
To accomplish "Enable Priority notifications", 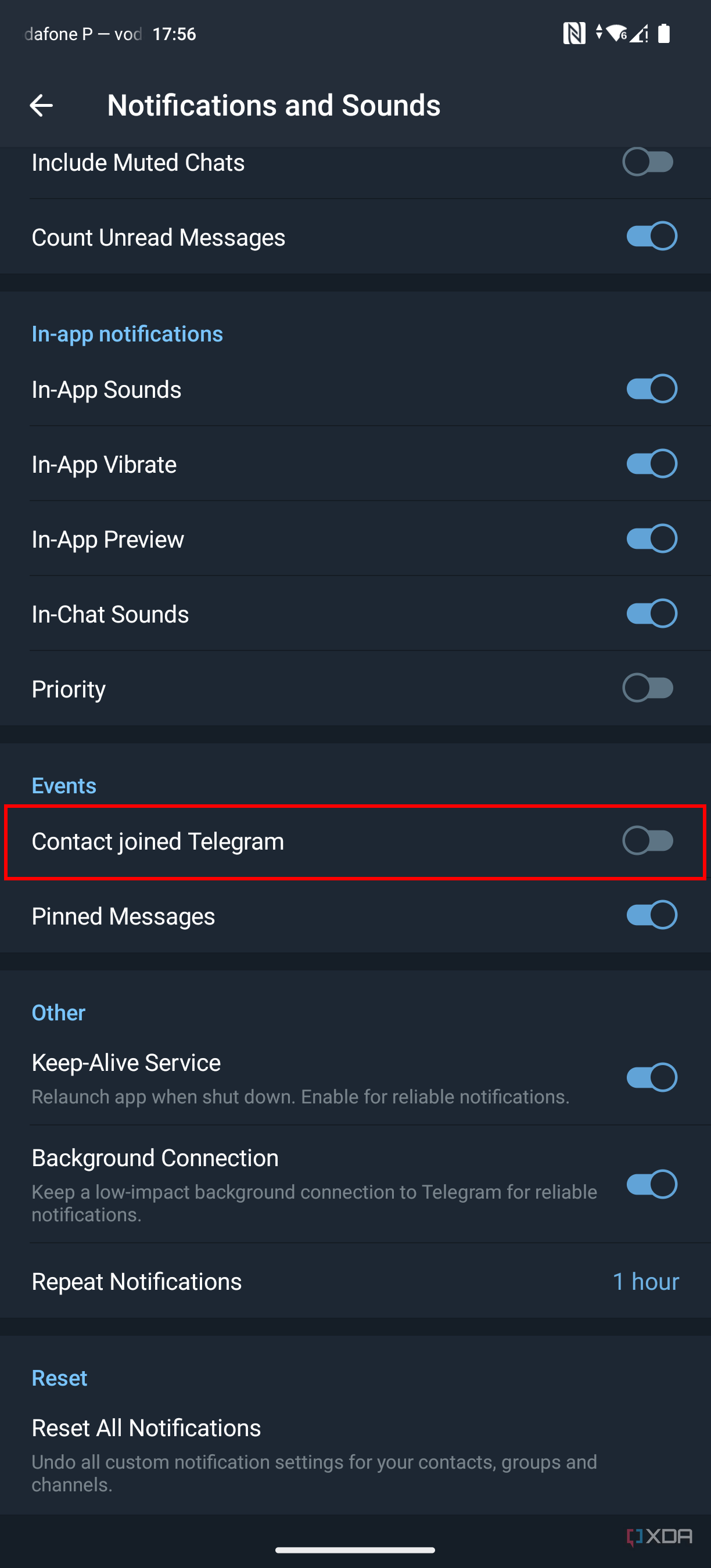I will [648, 688].
